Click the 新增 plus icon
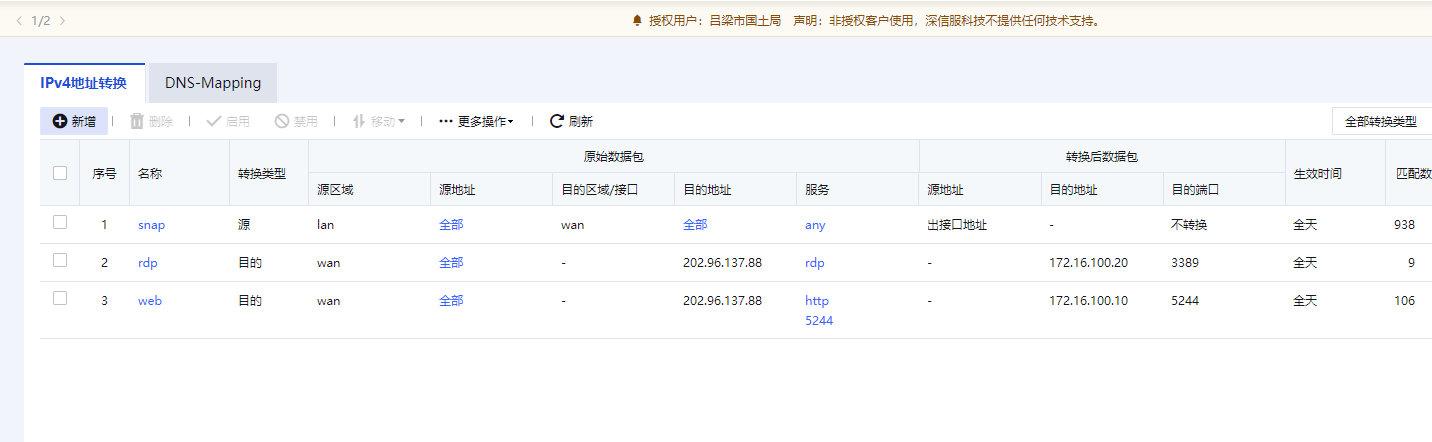The image size is (1432, 442). [x=60, y=121]
